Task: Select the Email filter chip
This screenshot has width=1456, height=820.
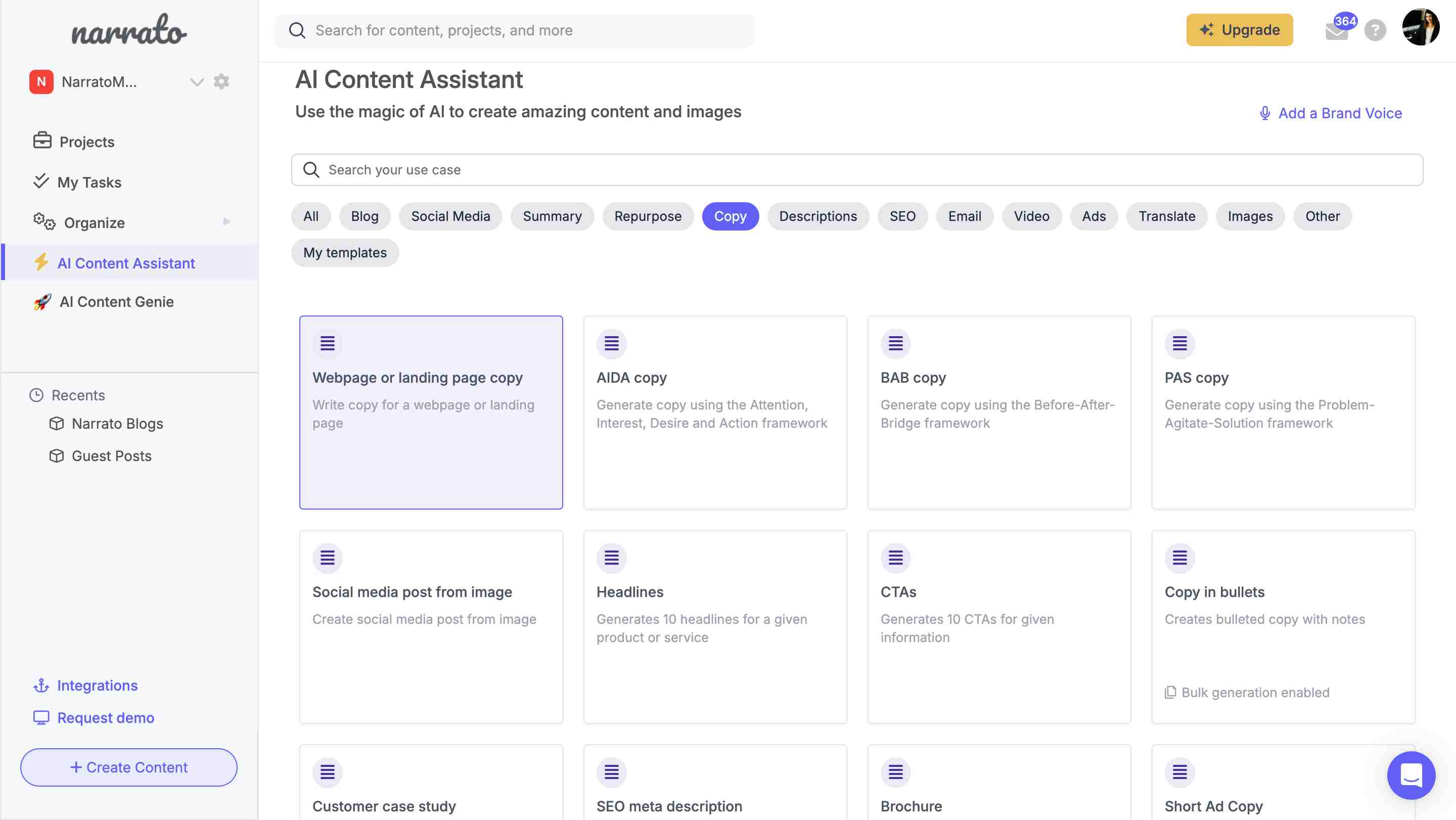Action: (965, 216)
